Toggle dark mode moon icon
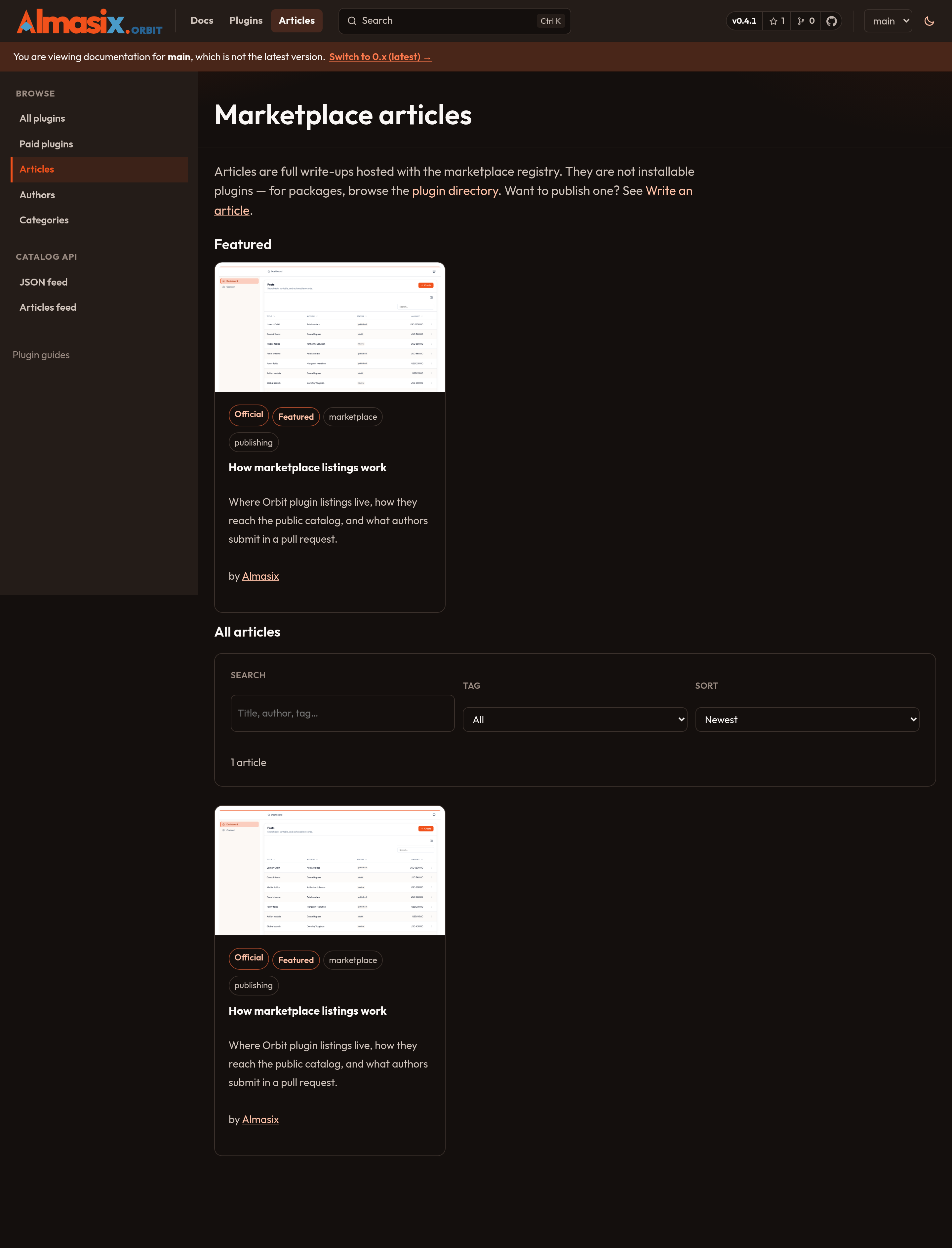This screenshot has height=1248, width=952. click(x=929, y=21)
